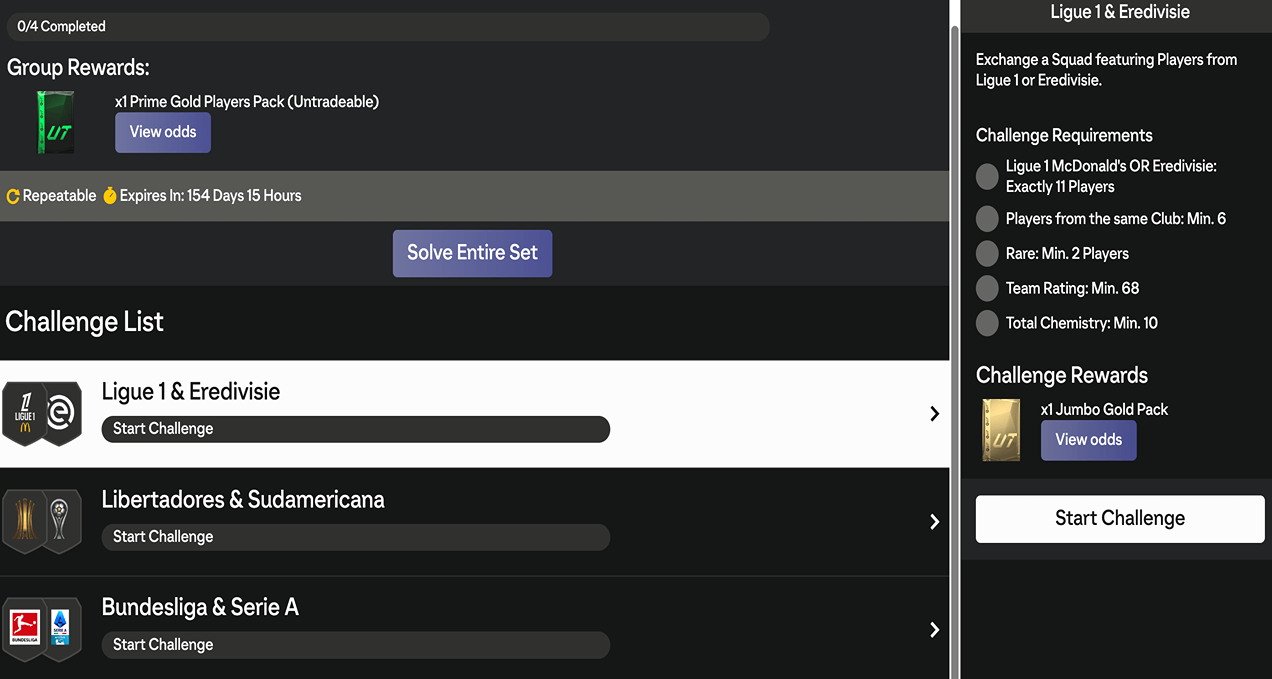Expand the Libertadores & Sudamericana row chevron
1272x679 pixels.
(934, 522)
